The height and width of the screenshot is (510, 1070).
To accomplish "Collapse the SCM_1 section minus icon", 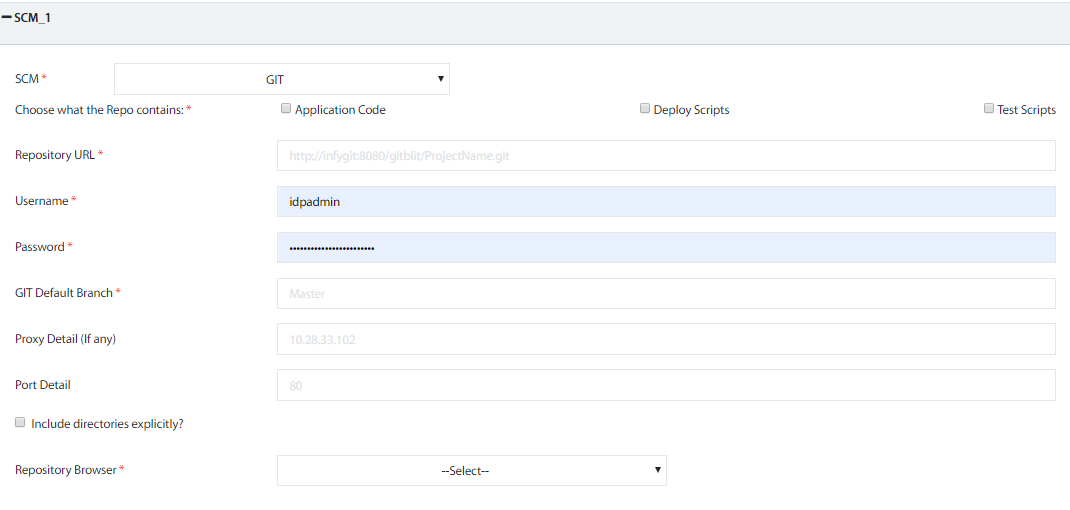I will pos(6,18).
